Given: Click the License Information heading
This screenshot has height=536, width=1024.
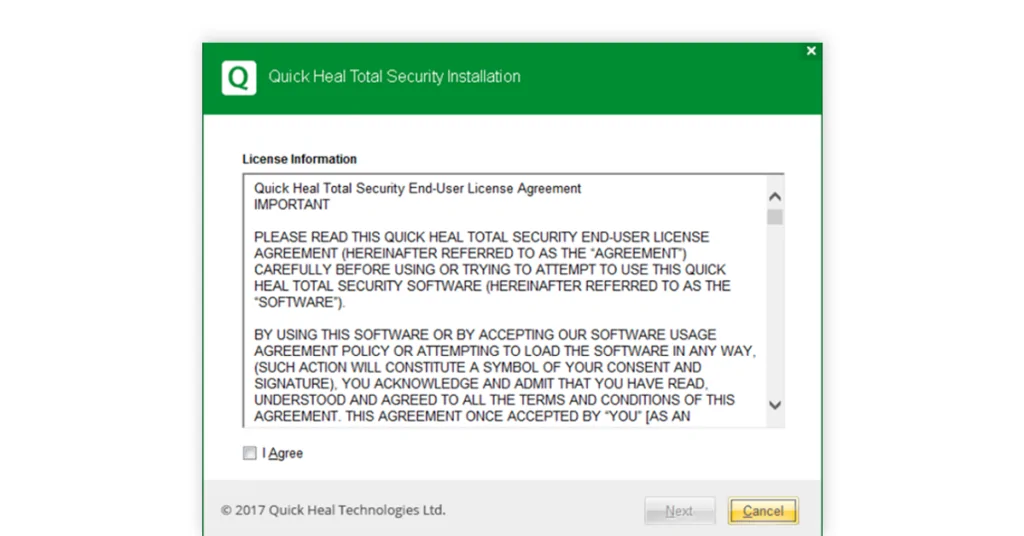Looking at the screenshot, I should click(299, 159).
